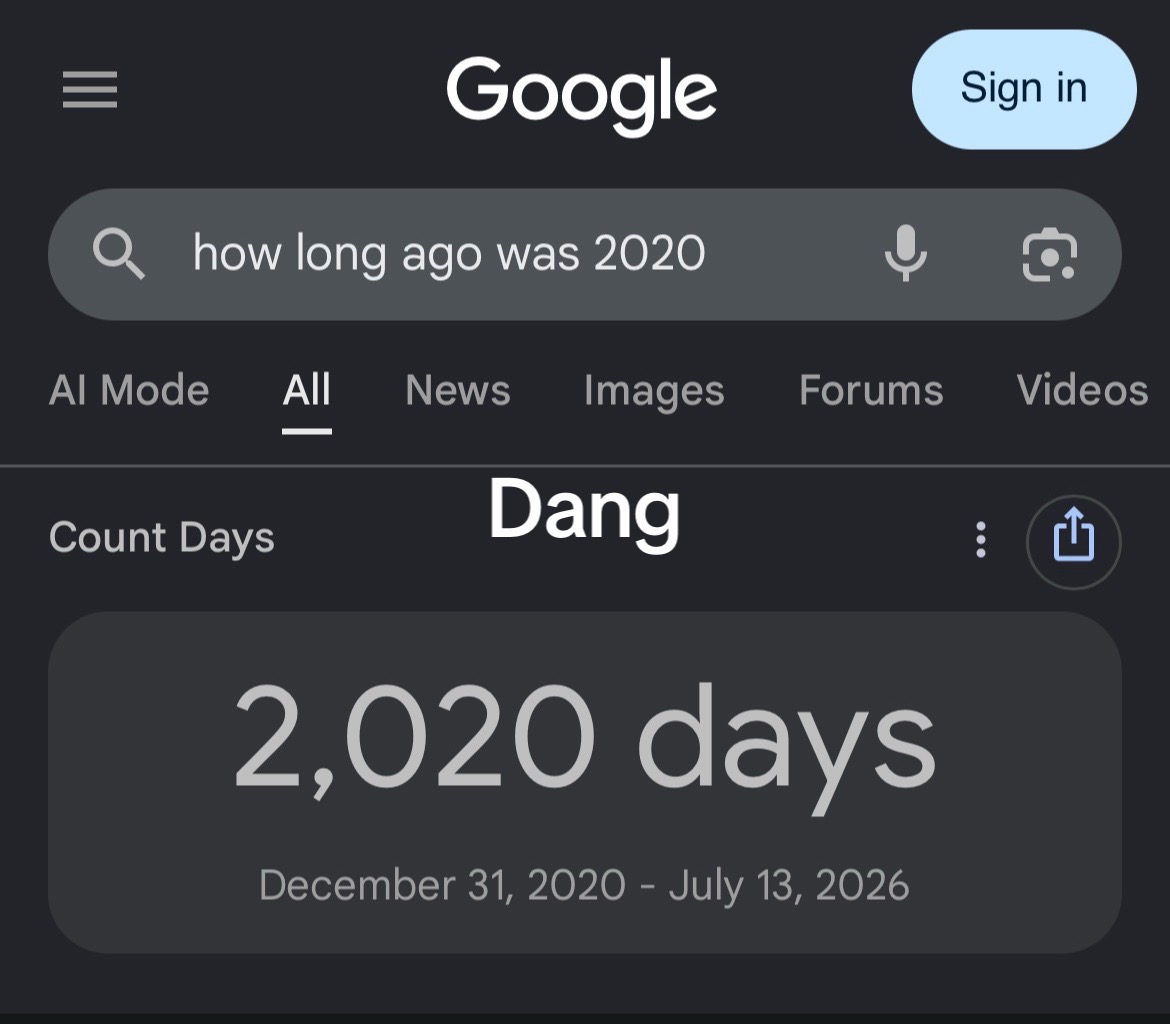The height and width of the screenshot is (1024, 1170).
Task: Share the Count Days result
Action: click(1074, 542)
